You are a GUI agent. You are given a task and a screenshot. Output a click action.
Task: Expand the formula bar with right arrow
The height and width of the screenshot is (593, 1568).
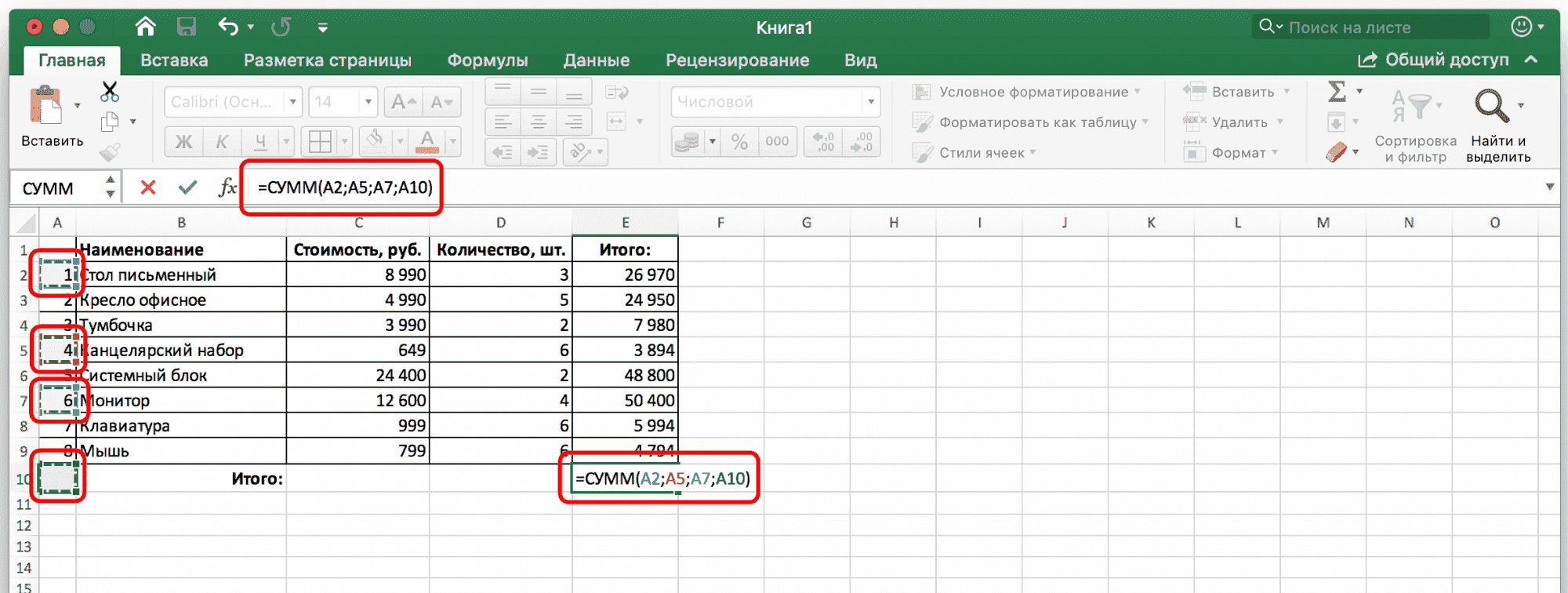tap(1549, 187)
